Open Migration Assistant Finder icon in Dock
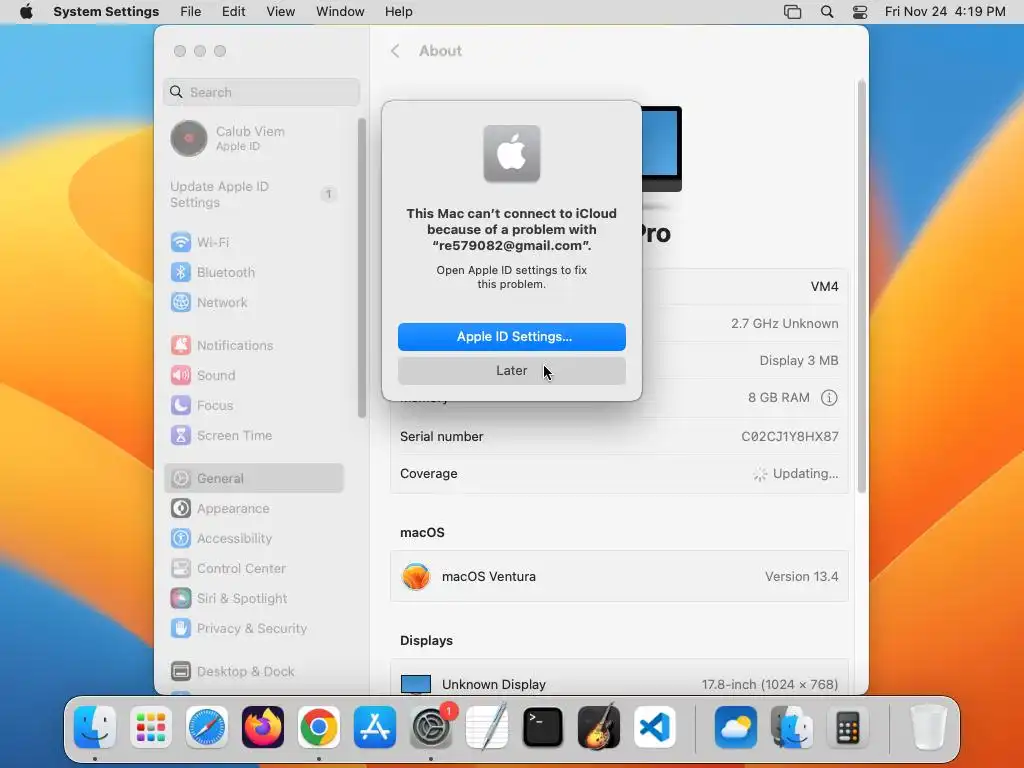The height and width of the screenshot is (768, 1024). 792,728
